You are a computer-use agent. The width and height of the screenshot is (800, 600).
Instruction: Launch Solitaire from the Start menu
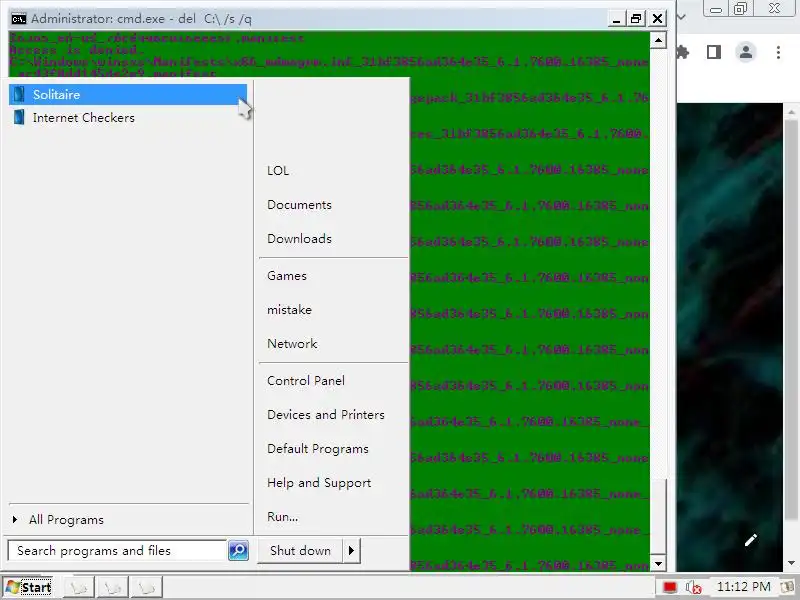tap(128, 94)
